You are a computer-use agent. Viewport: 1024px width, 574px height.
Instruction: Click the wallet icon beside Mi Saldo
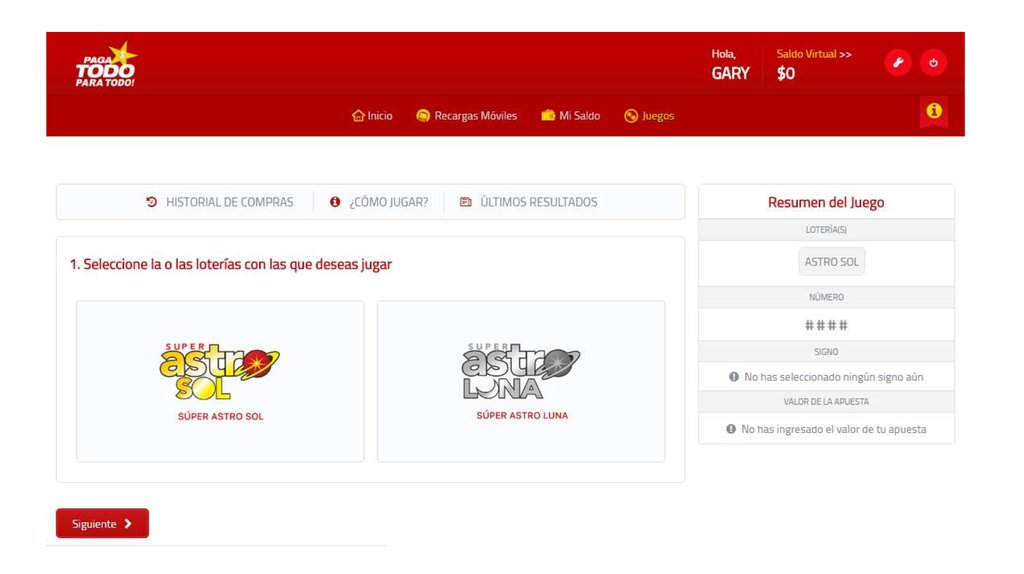tap(548, 116)
